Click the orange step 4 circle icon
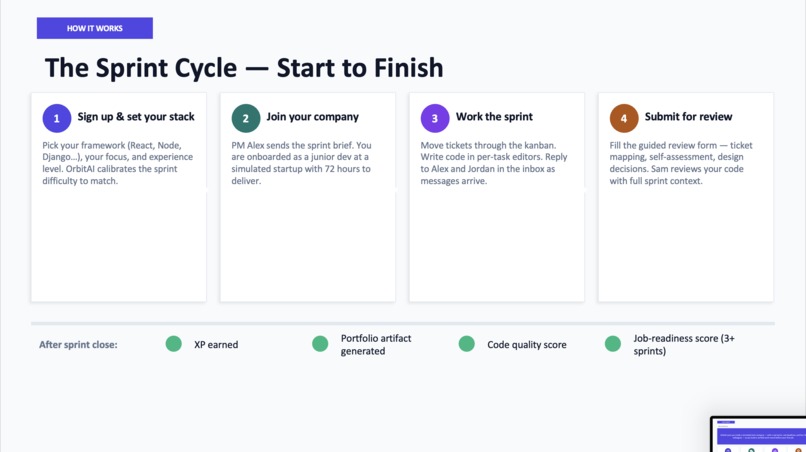 coord(624,118)
